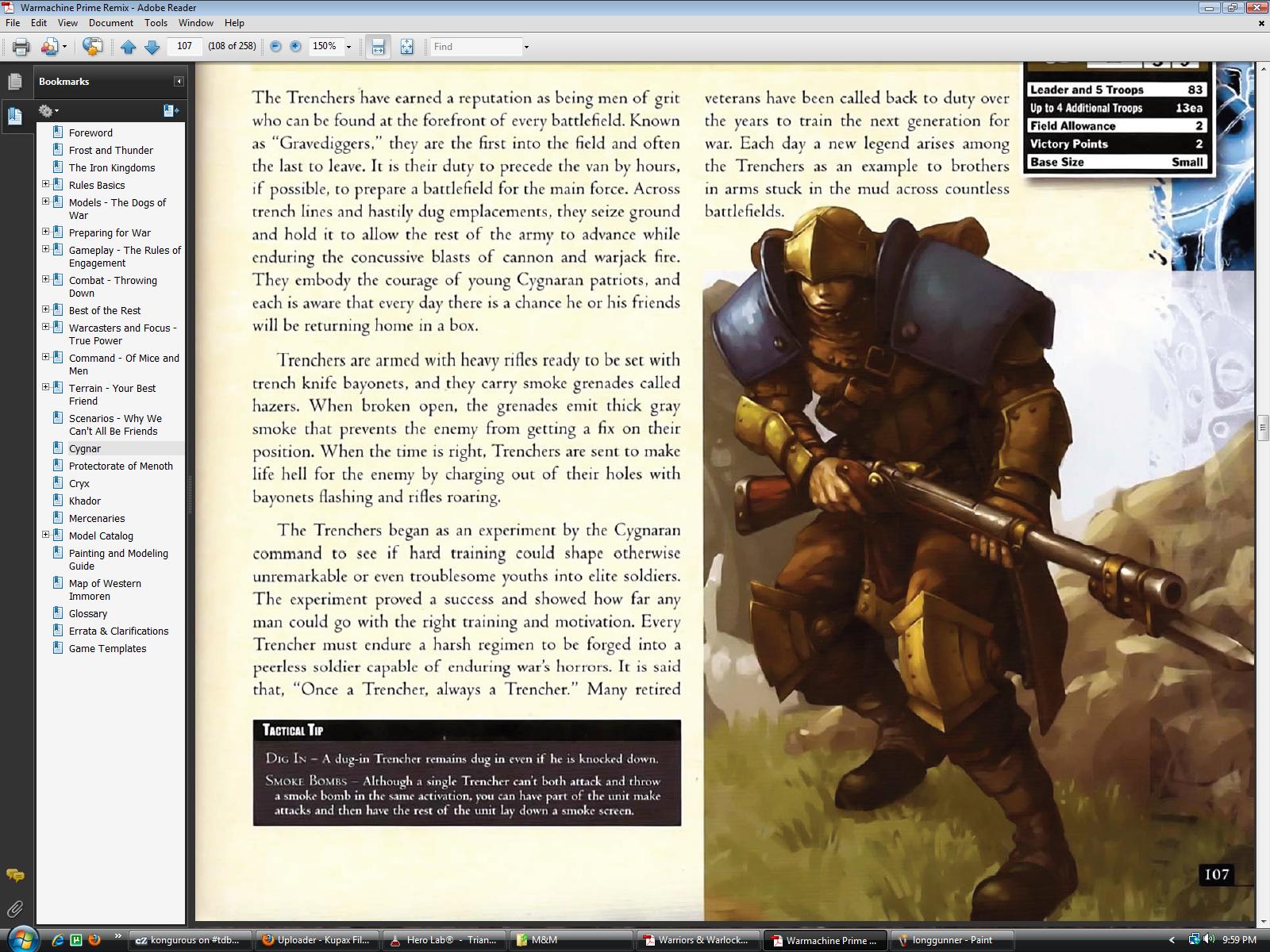Expand the Preparing for War bookmark
The image size is (1270, 952).
[x=45, y=232]
